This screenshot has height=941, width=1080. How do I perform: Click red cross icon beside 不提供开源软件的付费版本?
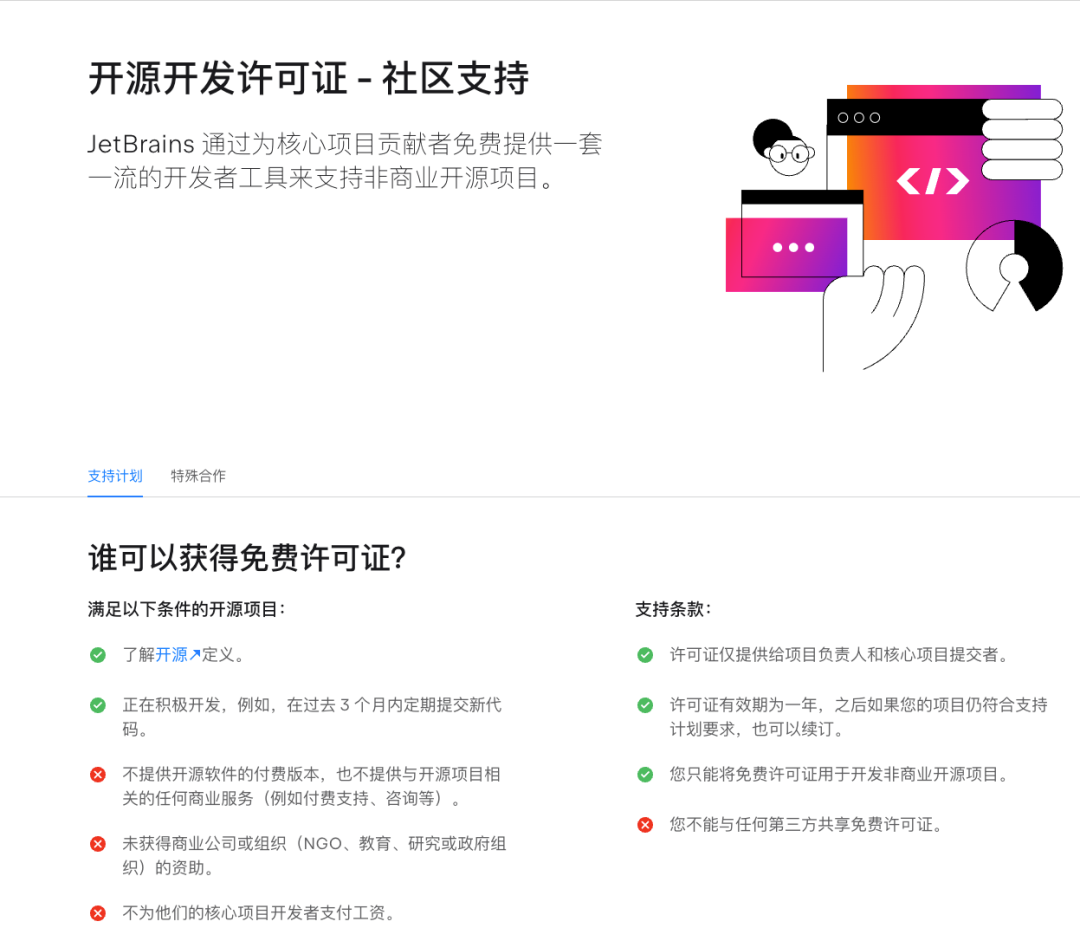pyautogui.click(x=98, y=775)
